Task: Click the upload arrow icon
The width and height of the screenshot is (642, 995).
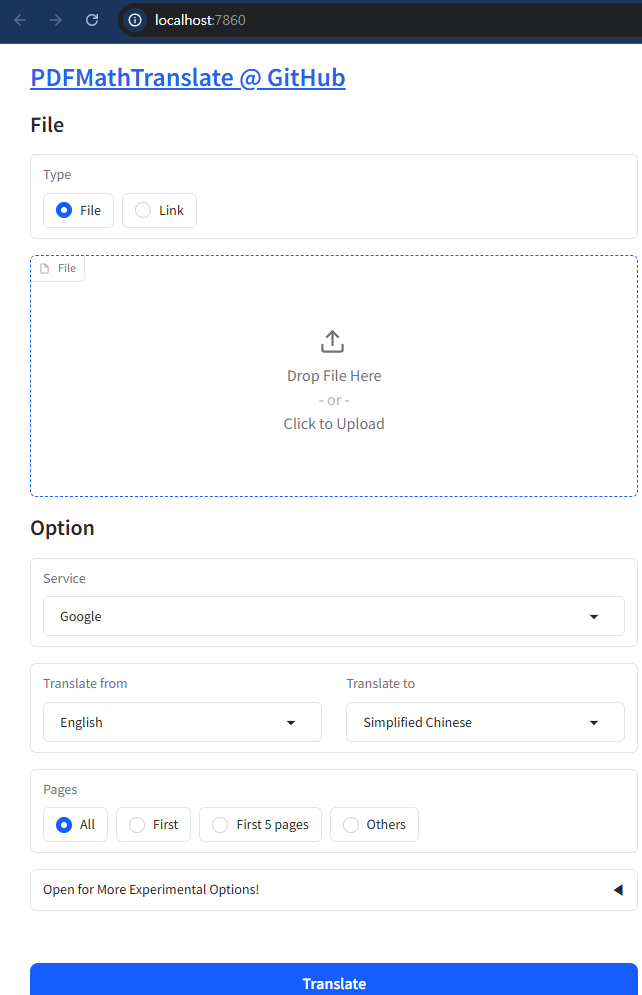Action: pos(332,341)
